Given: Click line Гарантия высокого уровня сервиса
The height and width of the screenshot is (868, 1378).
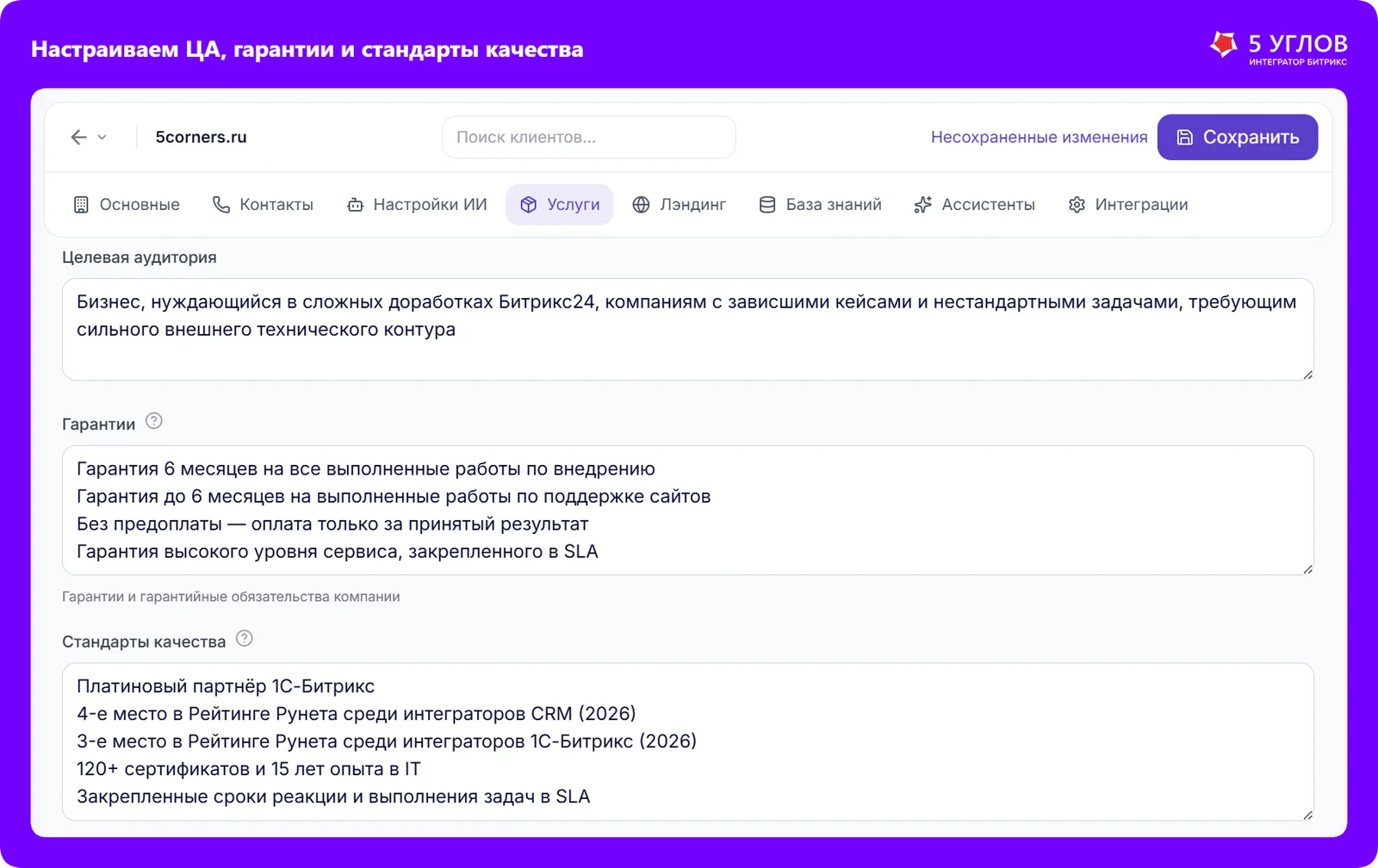Looking at the screenshot, I should tap(338, 551).
